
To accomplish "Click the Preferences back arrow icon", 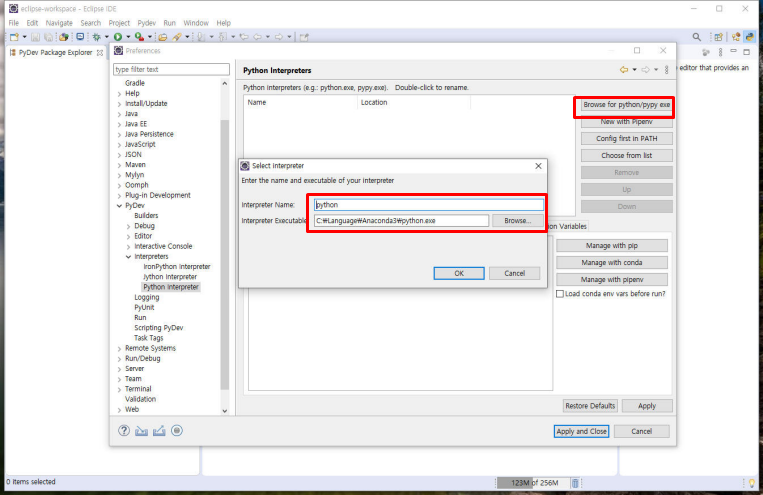I will click(624, 70).
